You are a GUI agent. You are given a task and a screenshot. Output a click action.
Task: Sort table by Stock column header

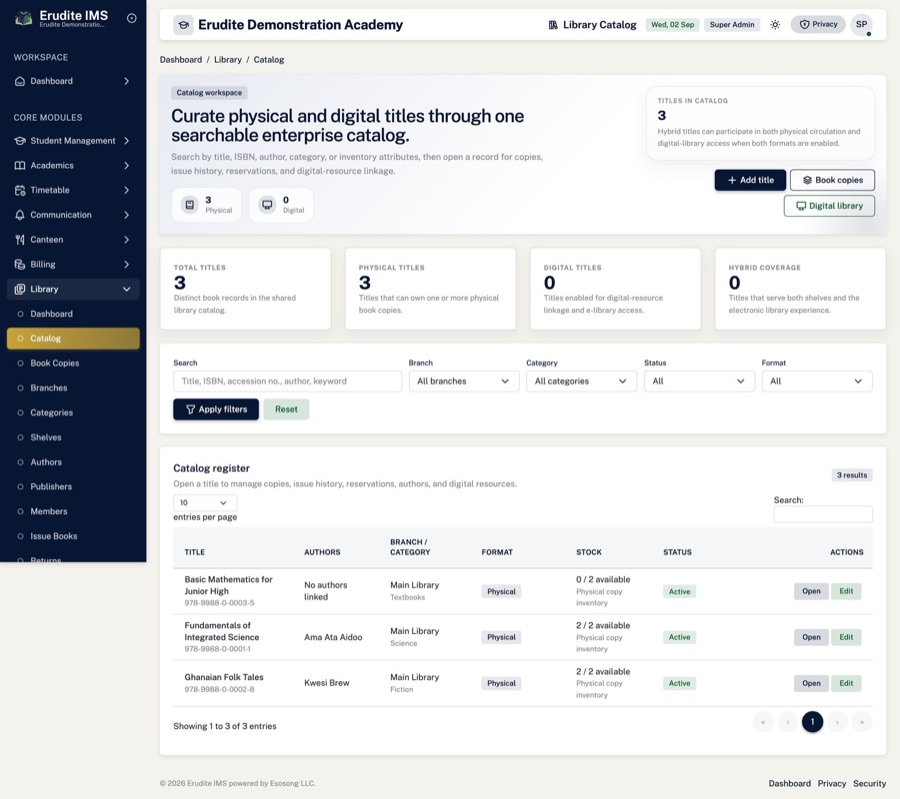(589, 552)
